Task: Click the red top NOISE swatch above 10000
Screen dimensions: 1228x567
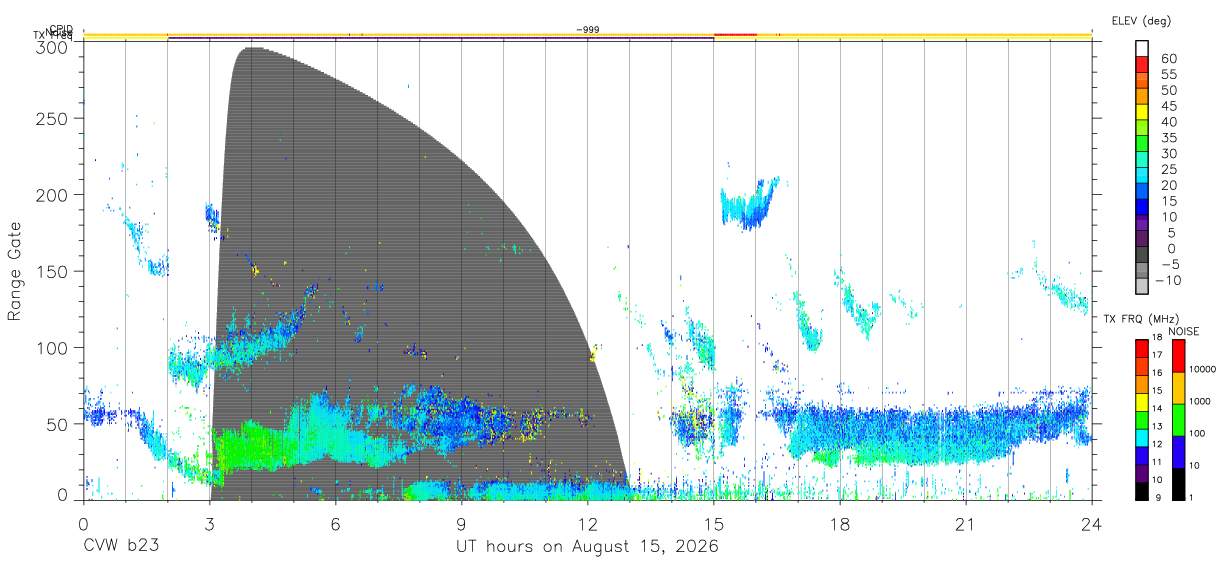Action: [x=1177, y=355]
